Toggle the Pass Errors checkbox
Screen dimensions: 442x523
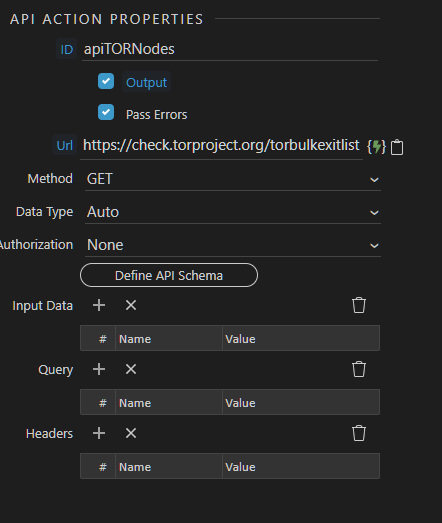pos(106,112)
